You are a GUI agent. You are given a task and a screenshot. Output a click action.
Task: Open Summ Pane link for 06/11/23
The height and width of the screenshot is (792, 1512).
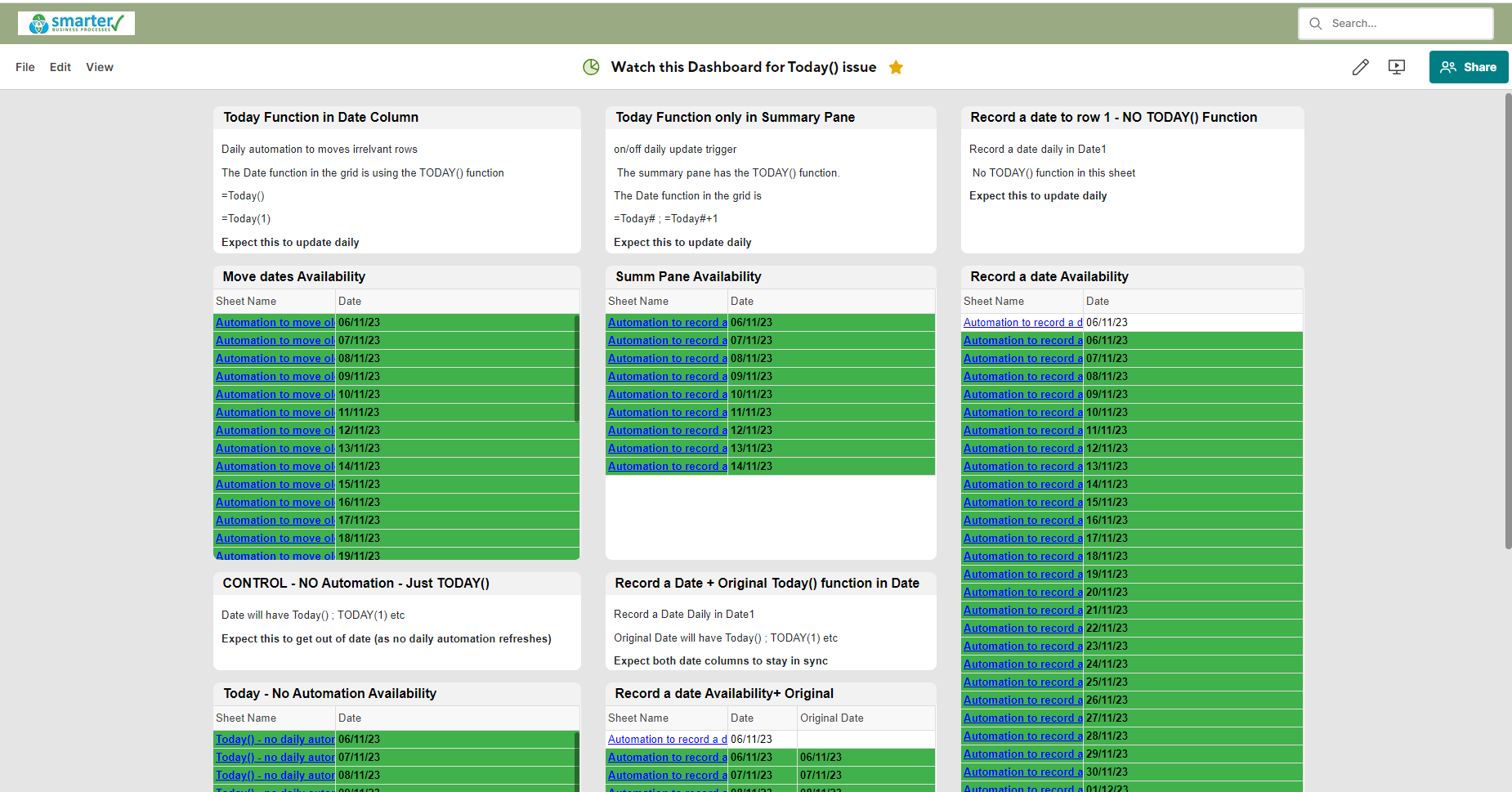tap(667, 323)
